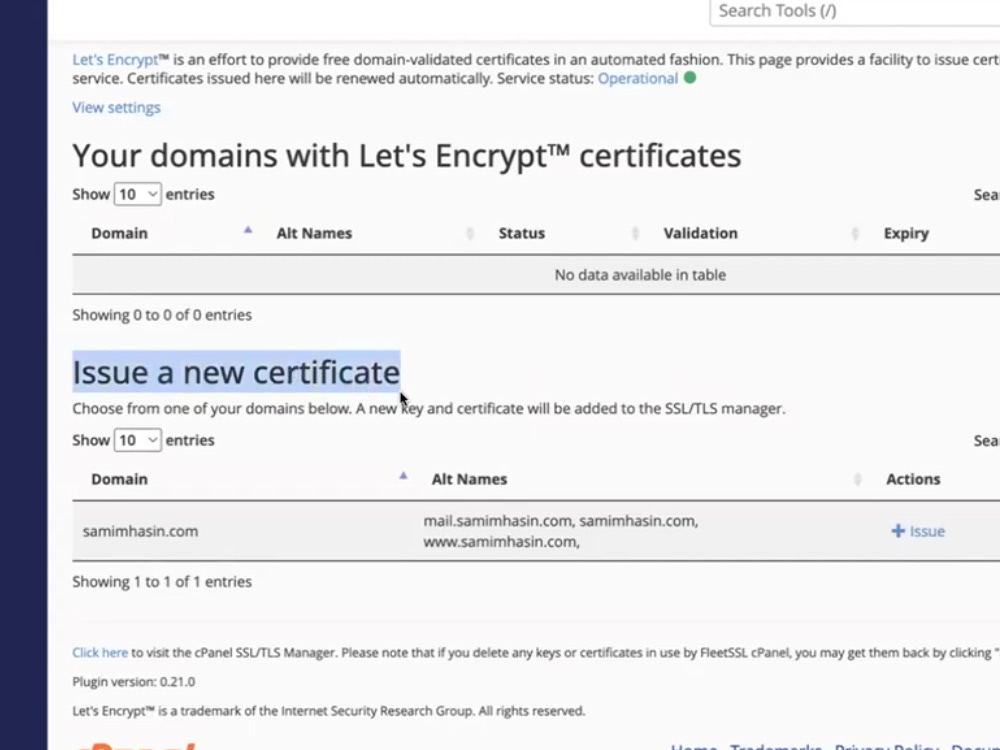
Task: Click 'Showing 1 to 1 of 1 entries'
Action: coord(162,582)
